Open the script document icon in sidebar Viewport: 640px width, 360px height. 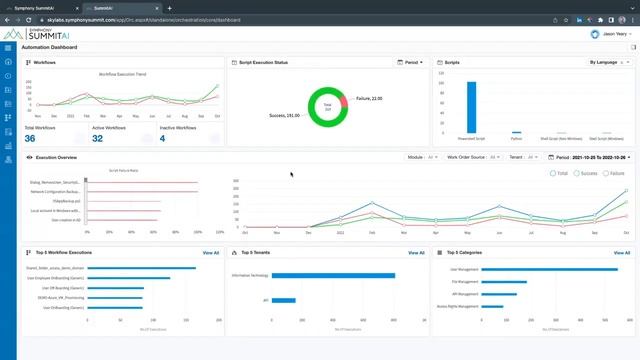click(x=8, y=131)
